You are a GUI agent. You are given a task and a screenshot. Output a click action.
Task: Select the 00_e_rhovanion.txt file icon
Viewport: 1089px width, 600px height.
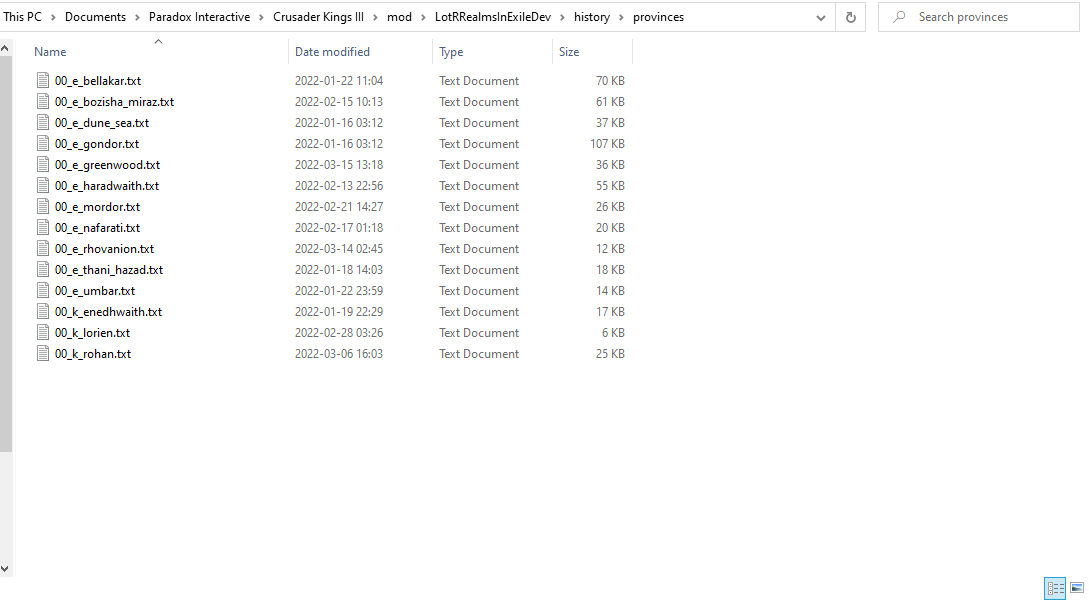pos(43,249)
